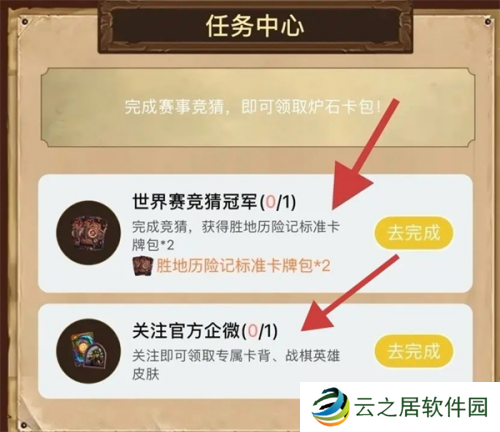Tap the small pack icon before orange reward text

pyautogui.click(x=143, y=266)
